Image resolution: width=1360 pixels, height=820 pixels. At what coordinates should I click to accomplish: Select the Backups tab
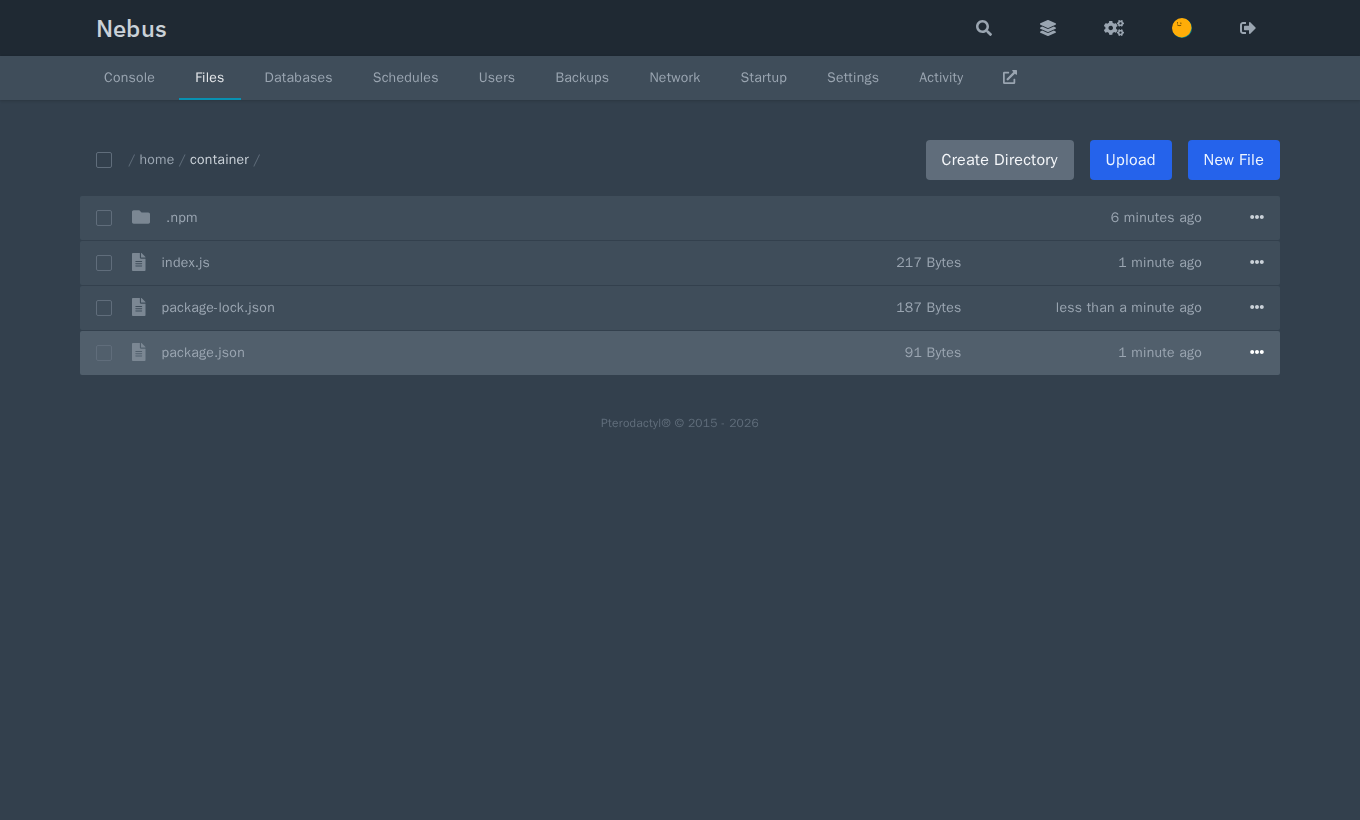click(582, 78)
